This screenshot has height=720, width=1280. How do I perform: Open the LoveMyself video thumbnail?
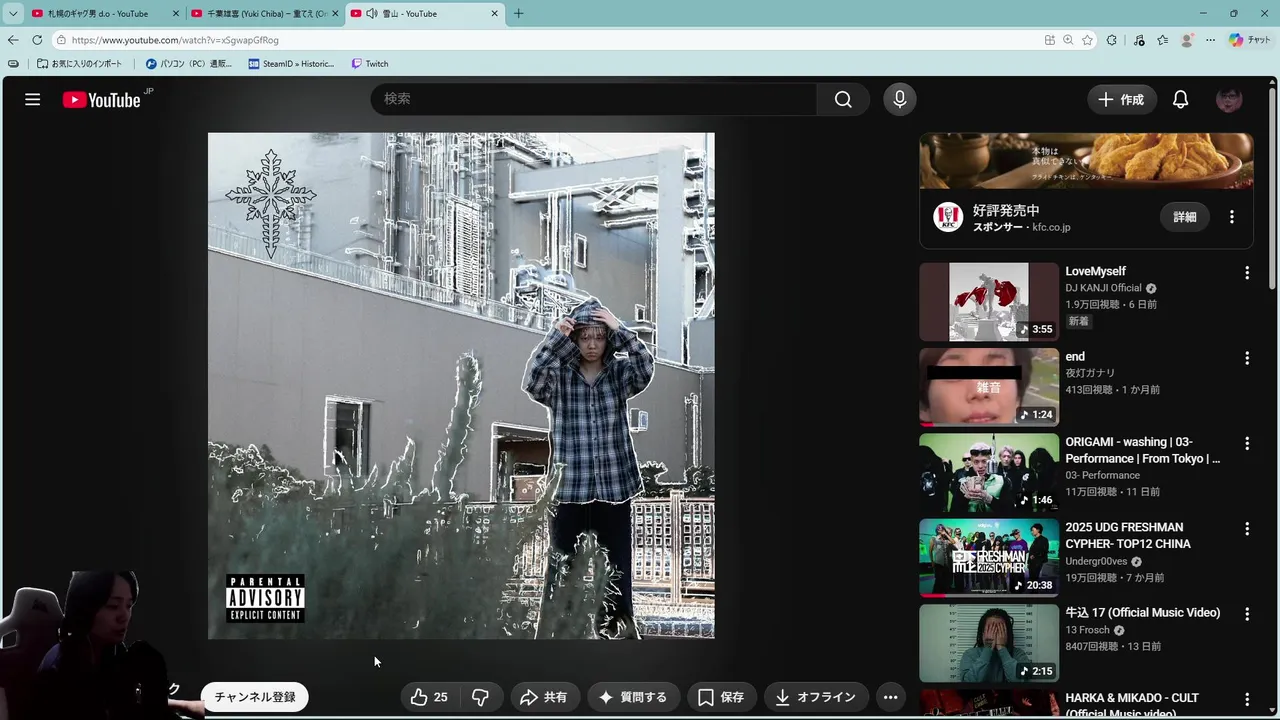tap(989, 302)
